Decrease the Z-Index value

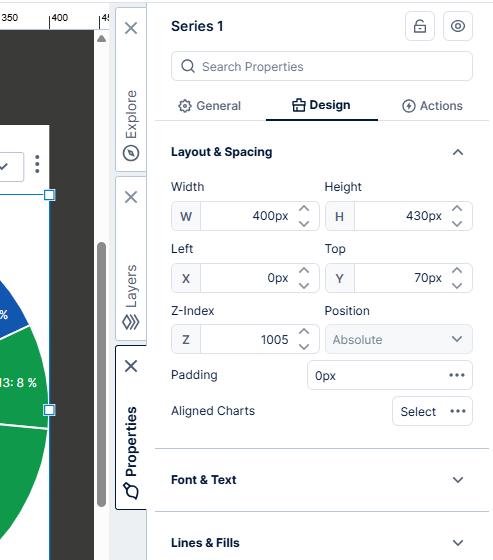tap(304, 347)
